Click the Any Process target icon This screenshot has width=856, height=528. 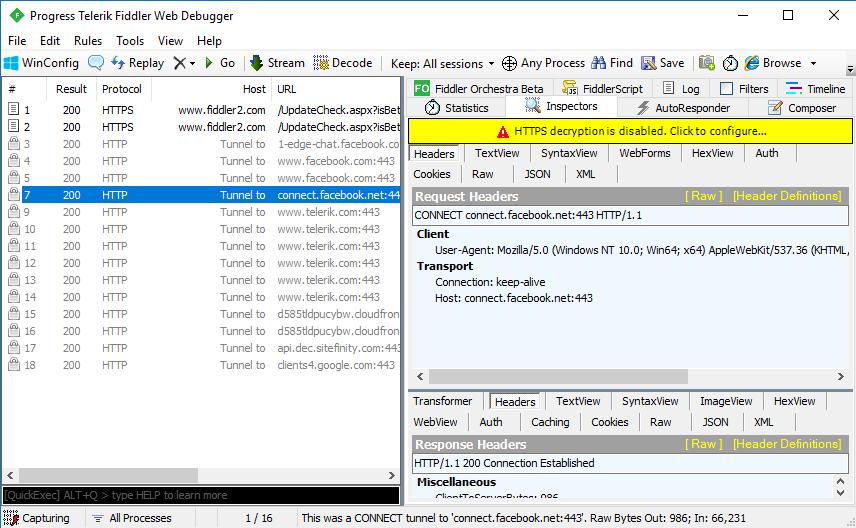point(509,63)
